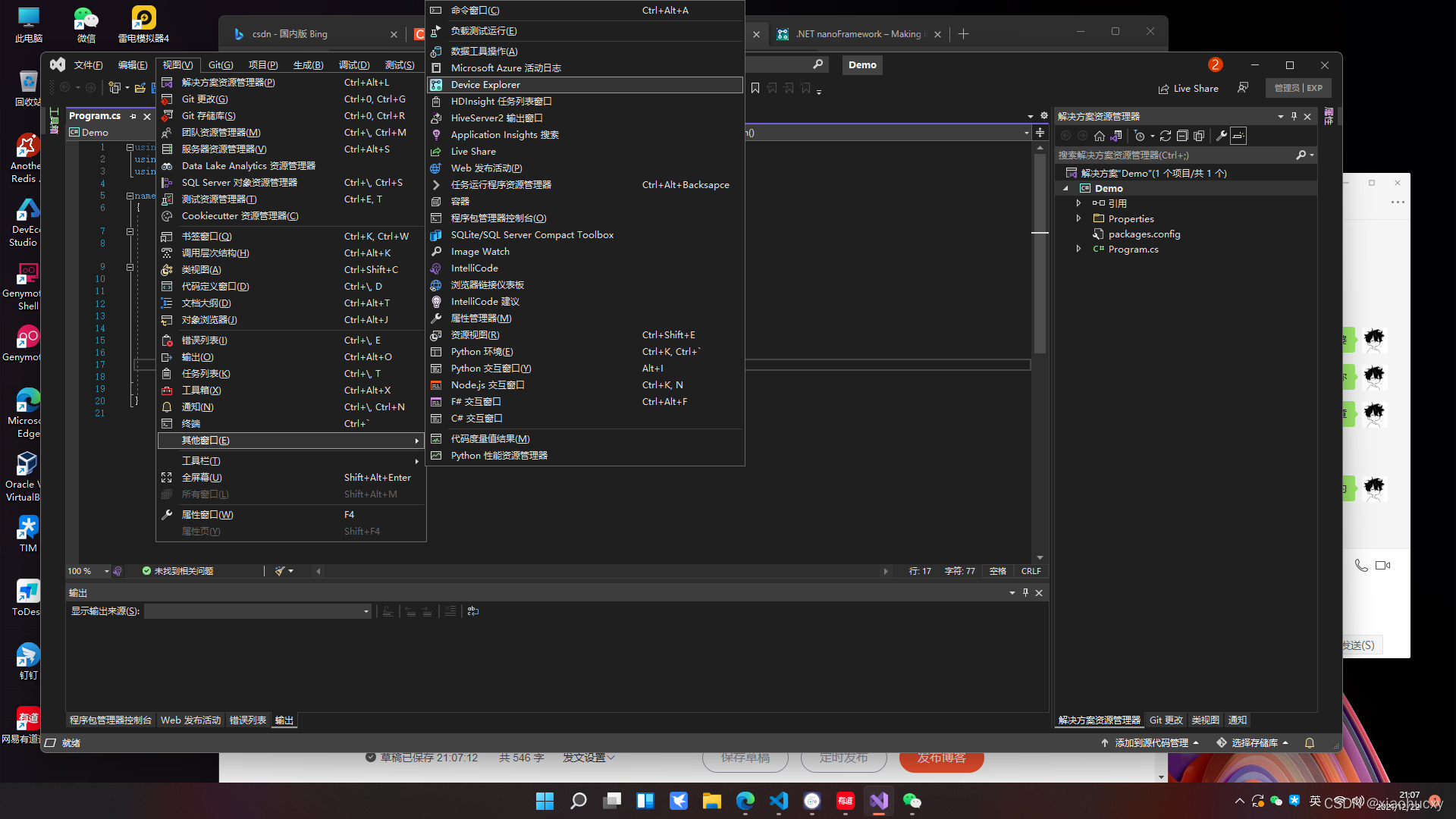The width and height of the screenshot is (1456, 819).
Task: Open the Solution Explorer properties wrench icon
Action: [x=1222, y=136]
